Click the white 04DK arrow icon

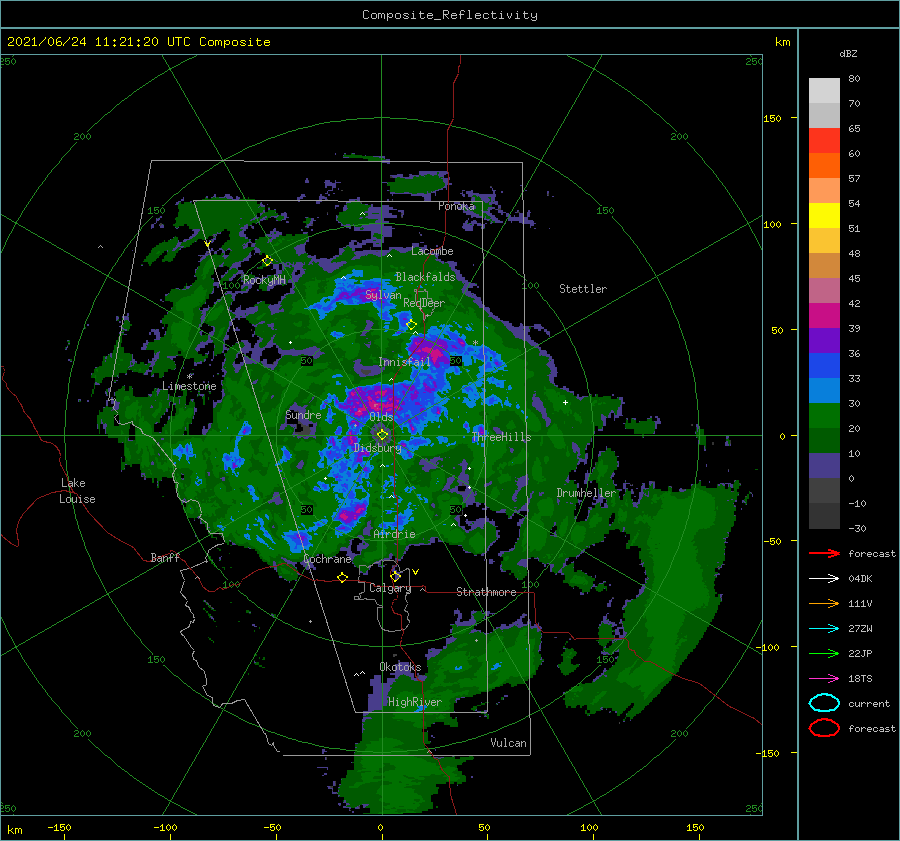(x=824, y=578)
